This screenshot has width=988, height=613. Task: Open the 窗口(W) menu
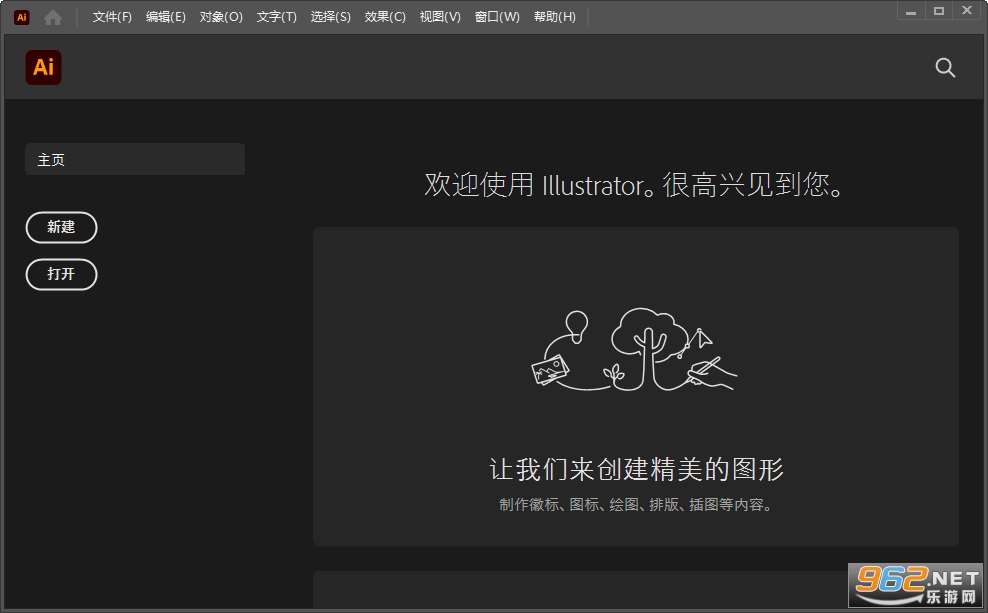497,17
